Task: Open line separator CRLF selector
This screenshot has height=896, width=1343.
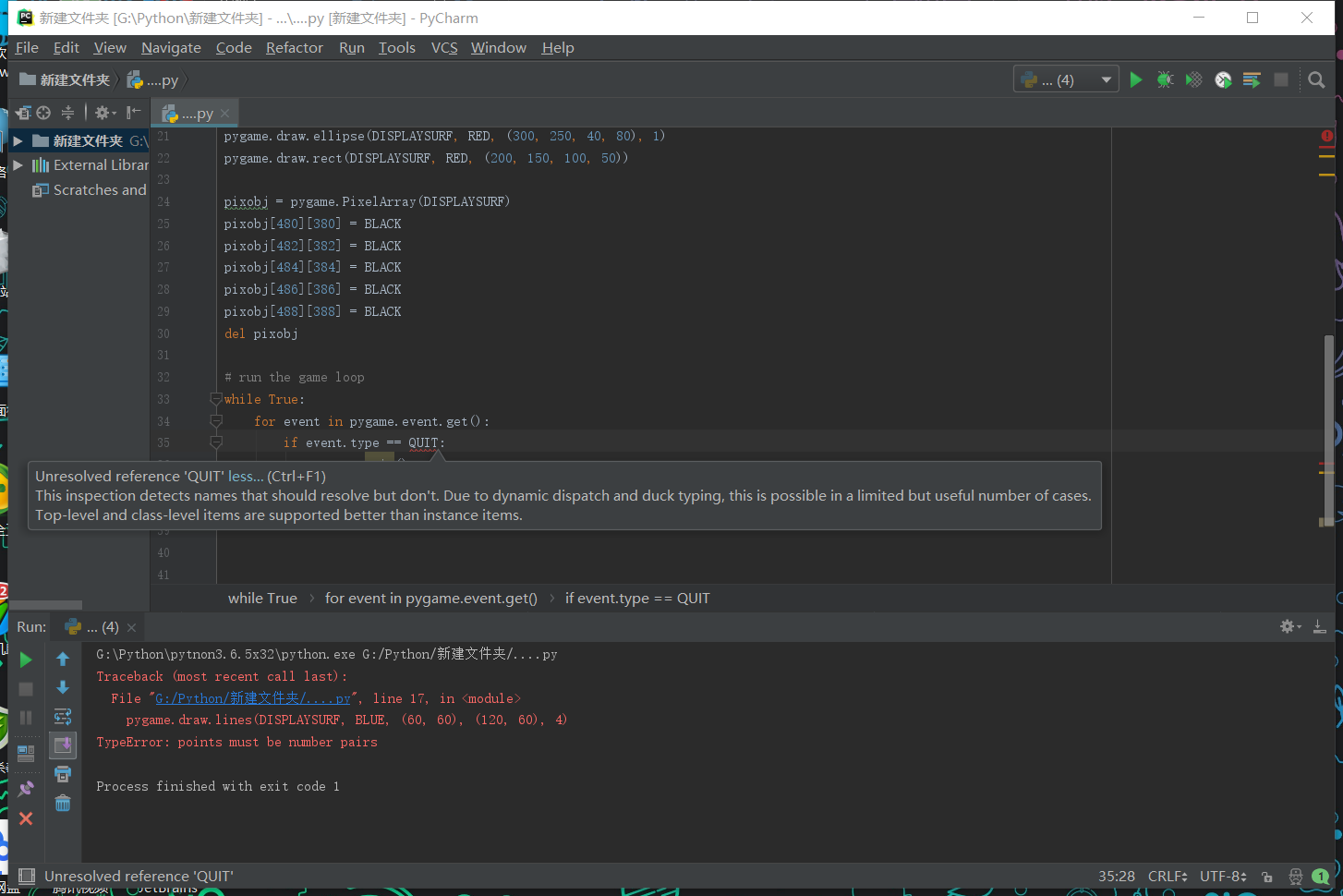Action: (x=1168, y=876)
